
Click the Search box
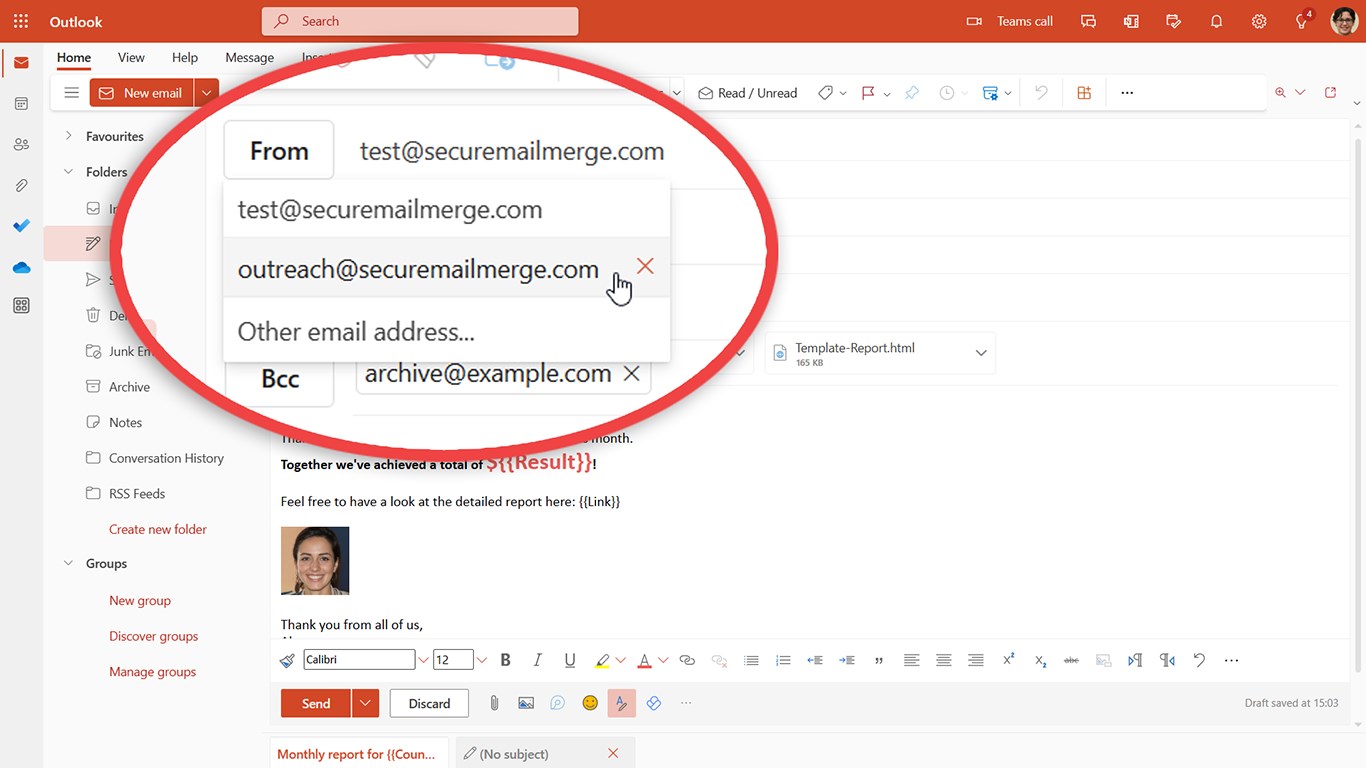[420, 21]
